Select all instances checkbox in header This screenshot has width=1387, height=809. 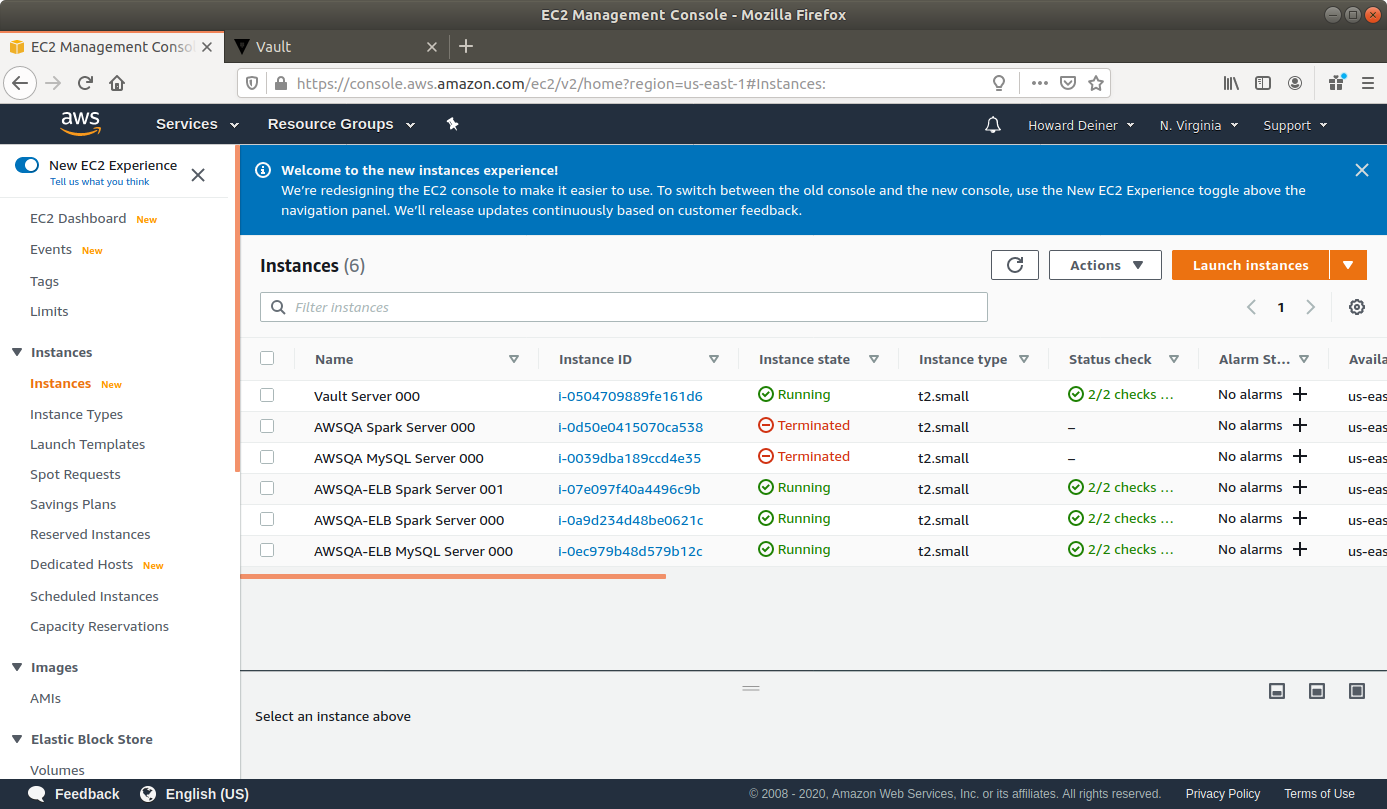pos(267,358)
